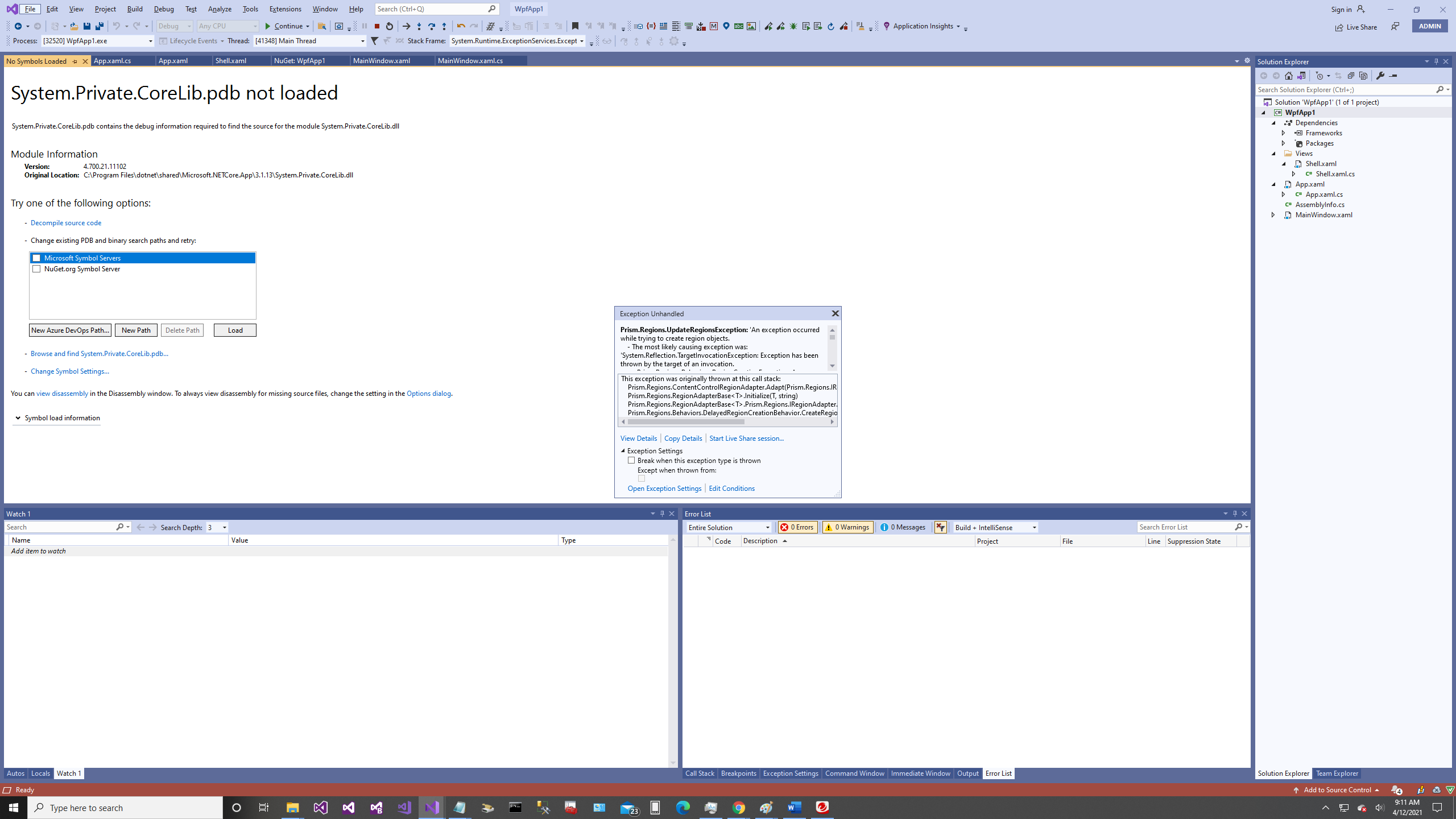Viewport: 1456px width, 819px height.
Task: Open the Build + IntelliSense dropdown
Action: pos(1033,527)
